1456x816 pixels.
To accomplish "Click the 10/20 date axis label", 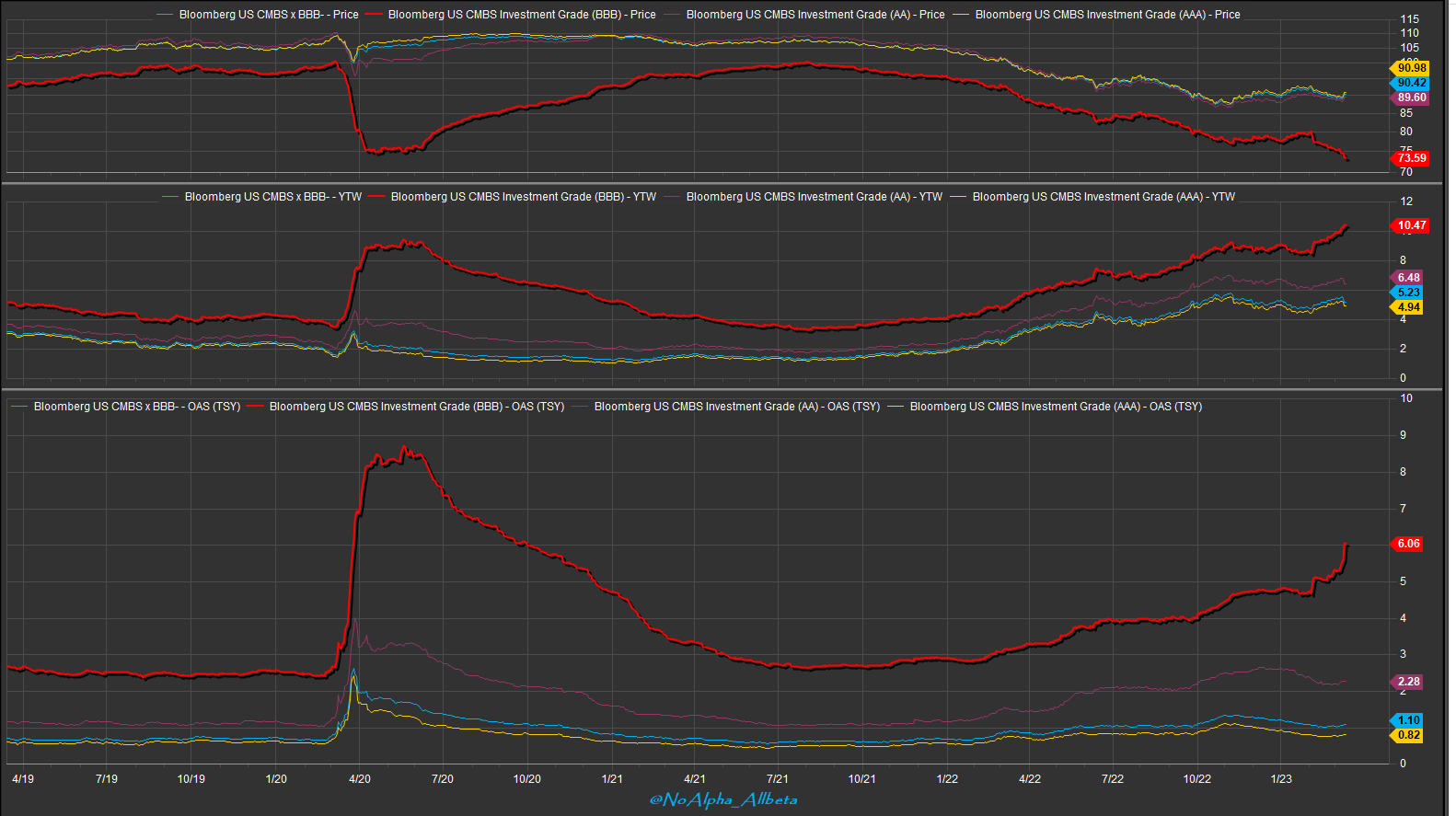I will pyautogui.click(x=527, y=779).
